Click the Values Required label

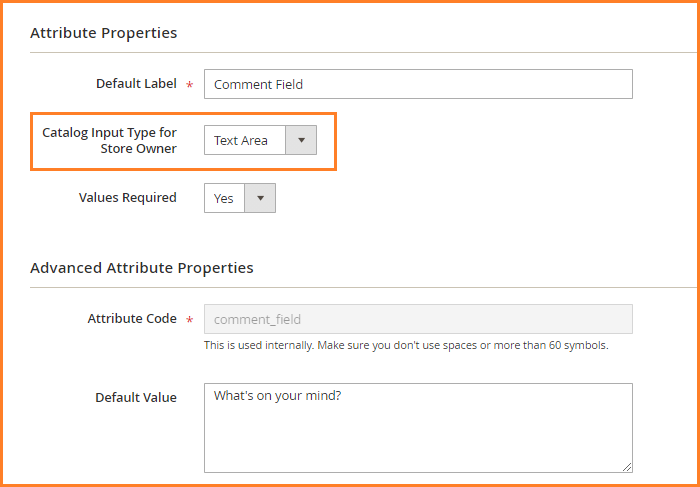127,198
